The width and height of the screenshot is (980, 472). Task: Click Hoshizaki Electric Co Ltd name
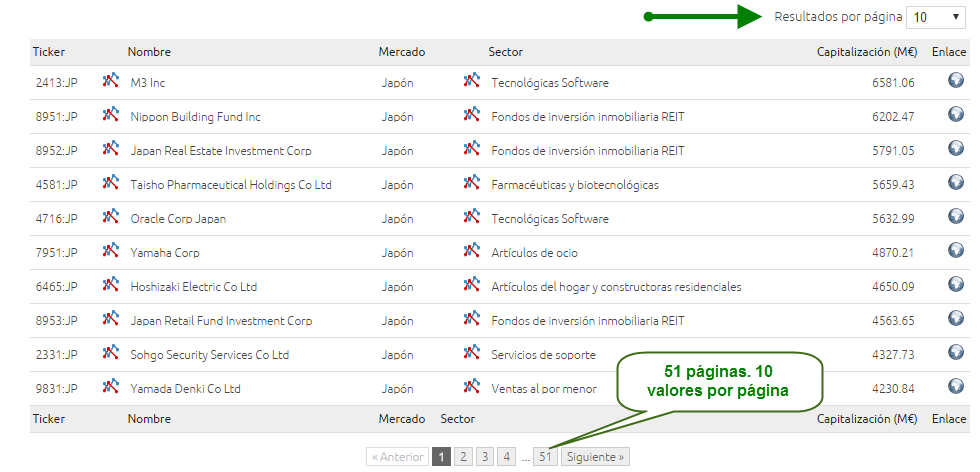[x=194, y=287]
